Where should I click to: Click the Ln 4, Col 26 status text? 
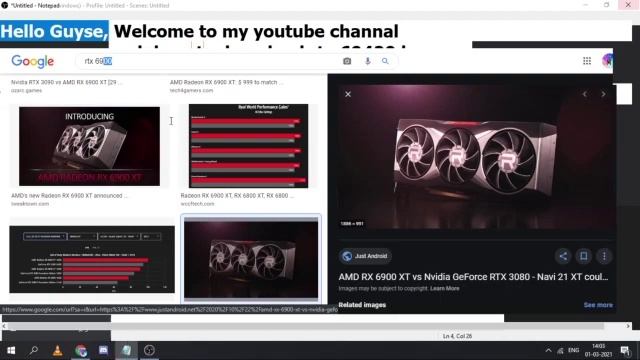457,336
